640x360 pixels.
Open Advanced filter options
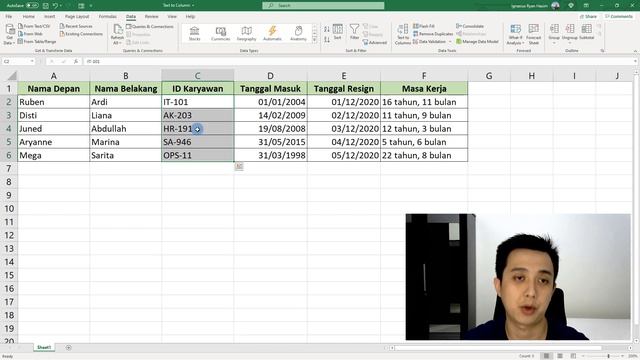coord(375,42)
